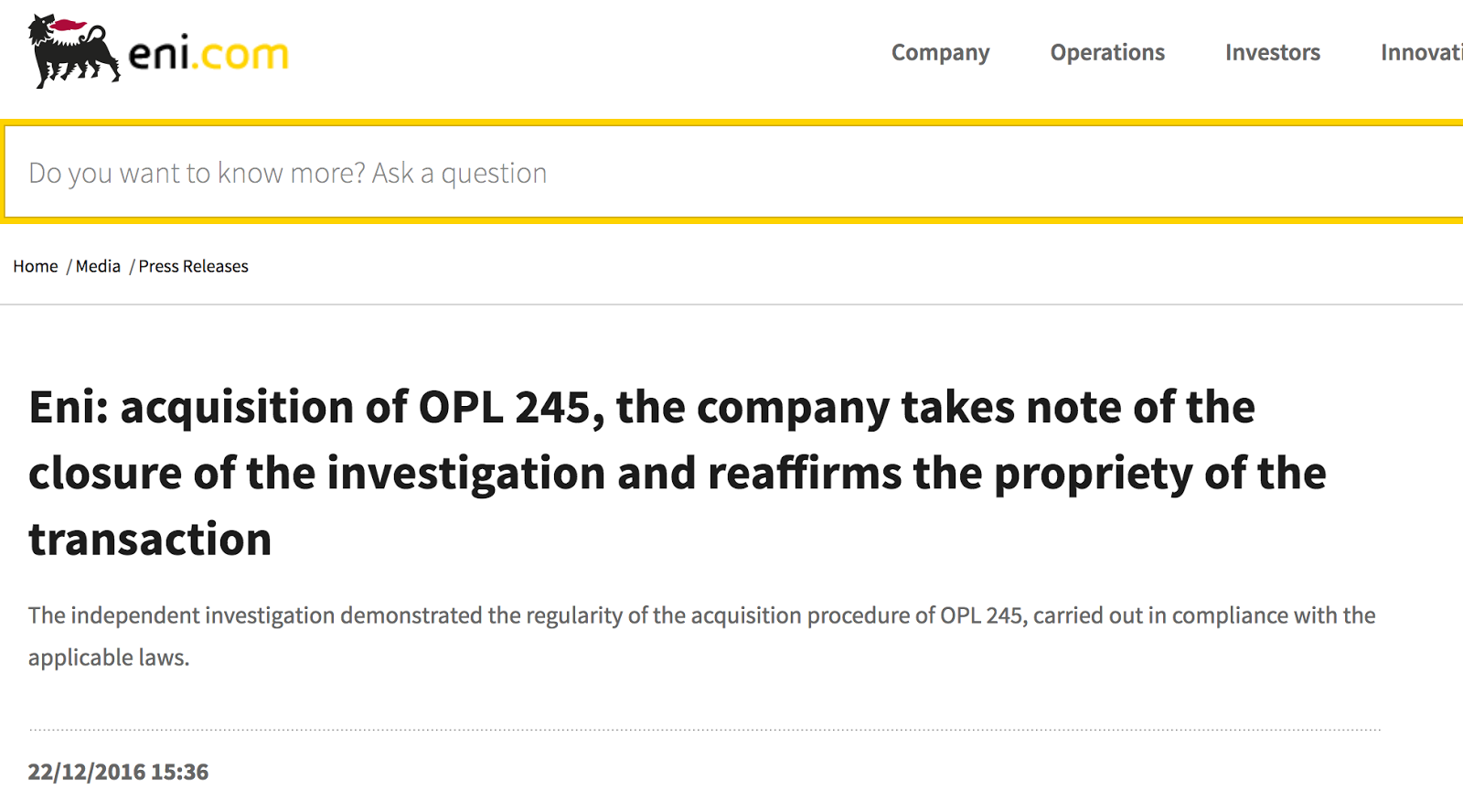This screenshot has height=812, width=1463.
Task: Click the 22/12/2016 15:36 date stamp
Action: point(118,772)
